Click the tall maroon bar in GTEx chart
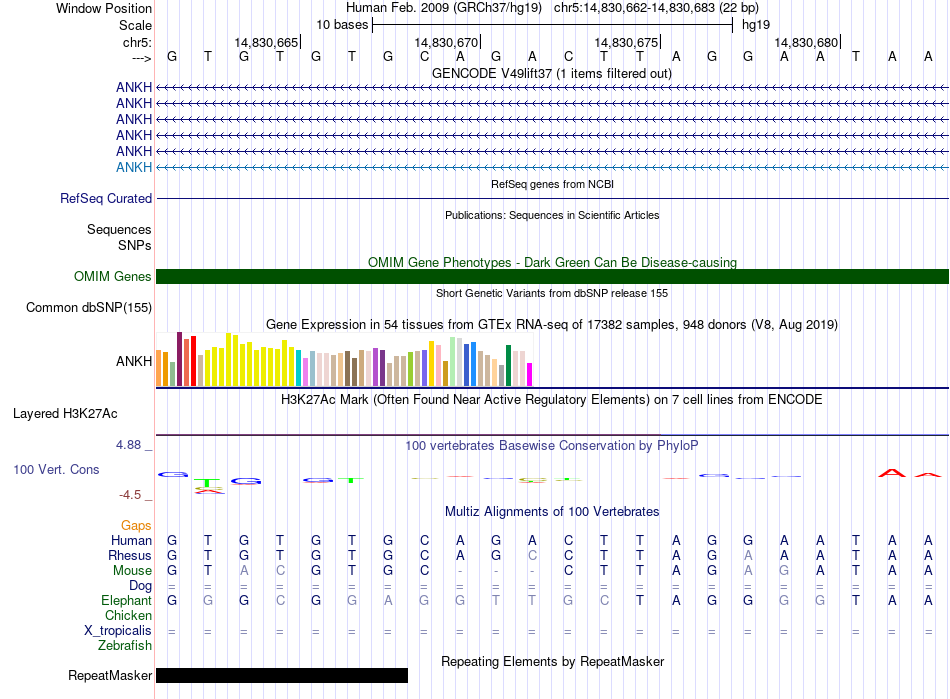 [179, 359]
